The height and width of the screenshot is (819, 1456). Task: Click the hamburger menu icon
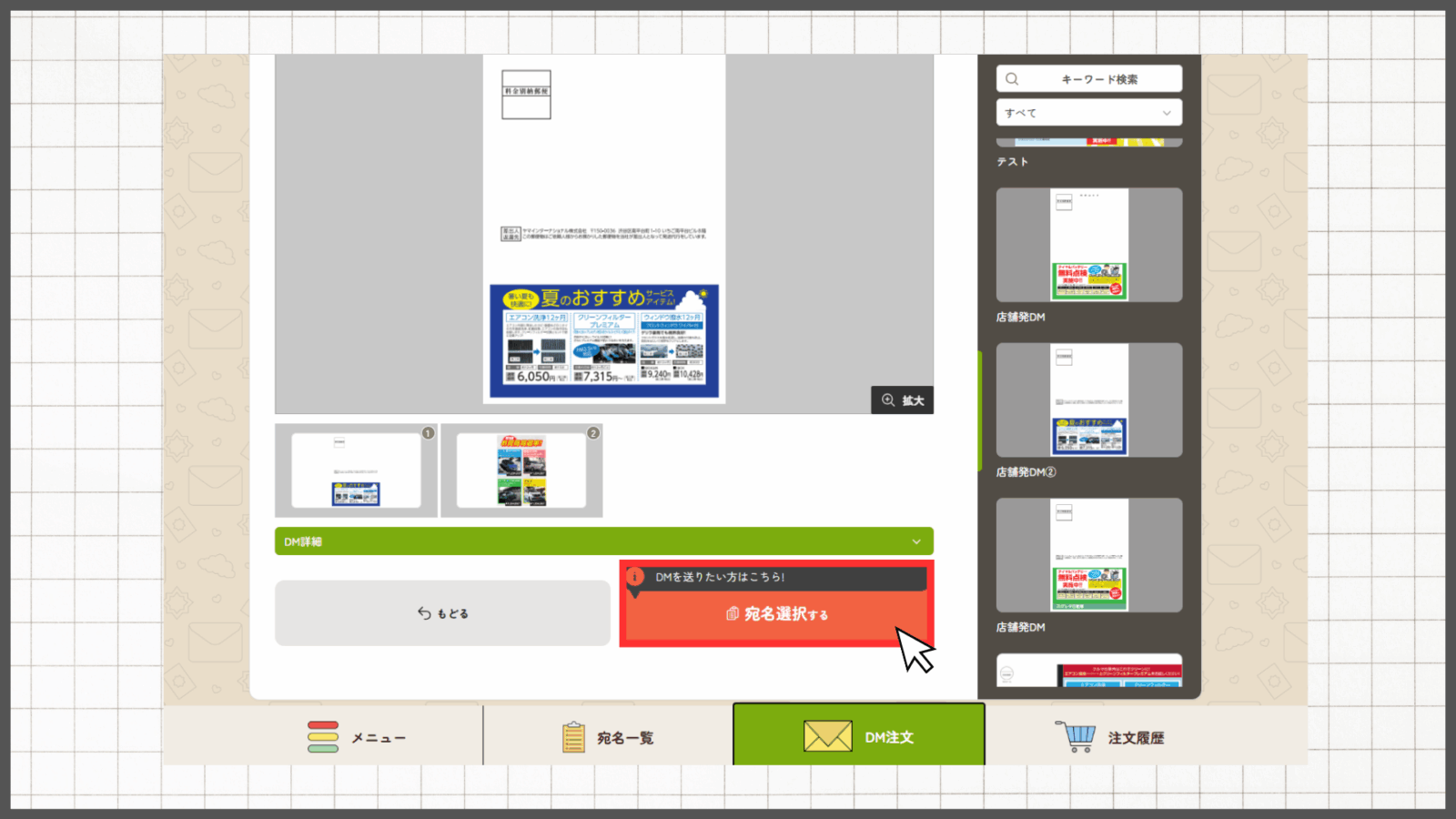323,737
